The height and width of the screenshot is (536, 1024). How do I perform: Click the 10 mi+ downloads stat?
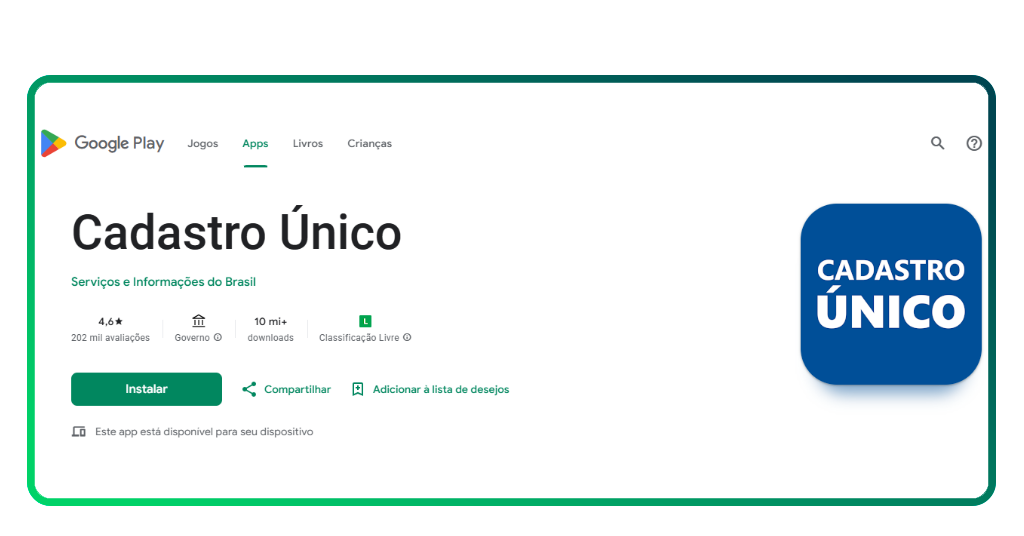click(x=270, y=321)
